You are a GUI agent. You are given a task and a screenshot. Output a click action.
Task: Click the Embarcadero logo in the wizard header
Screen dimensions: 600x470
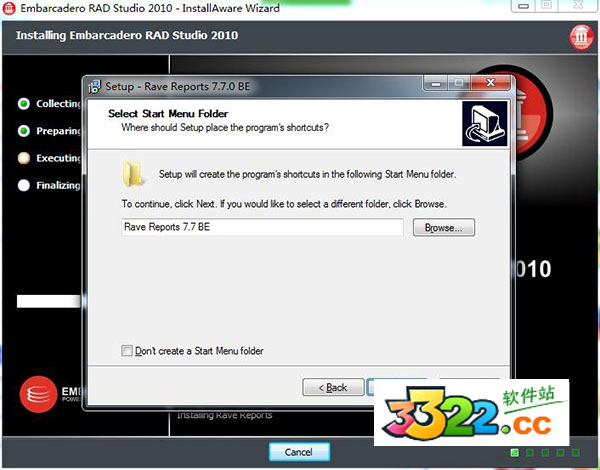coord(581,37)
